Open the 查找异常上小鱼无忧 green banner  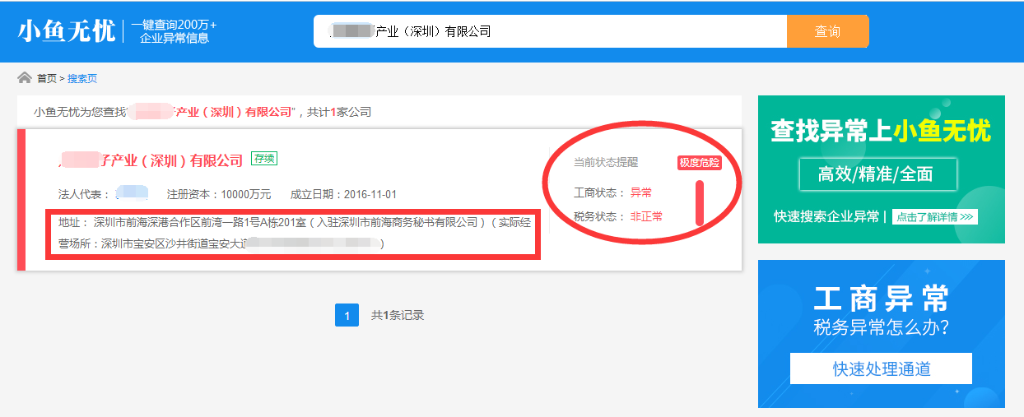881,170
